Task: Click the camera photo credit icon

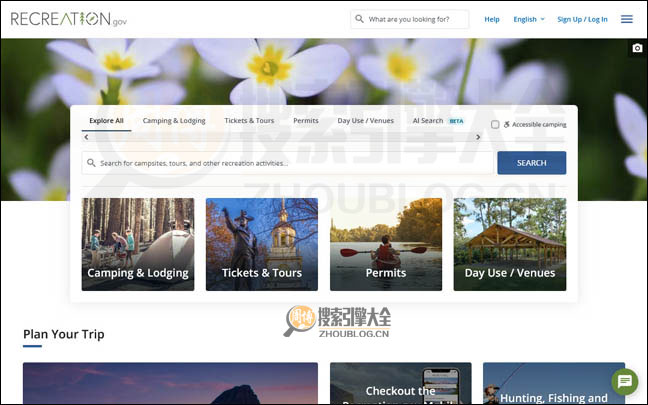Action: click(x=637, y=48)
